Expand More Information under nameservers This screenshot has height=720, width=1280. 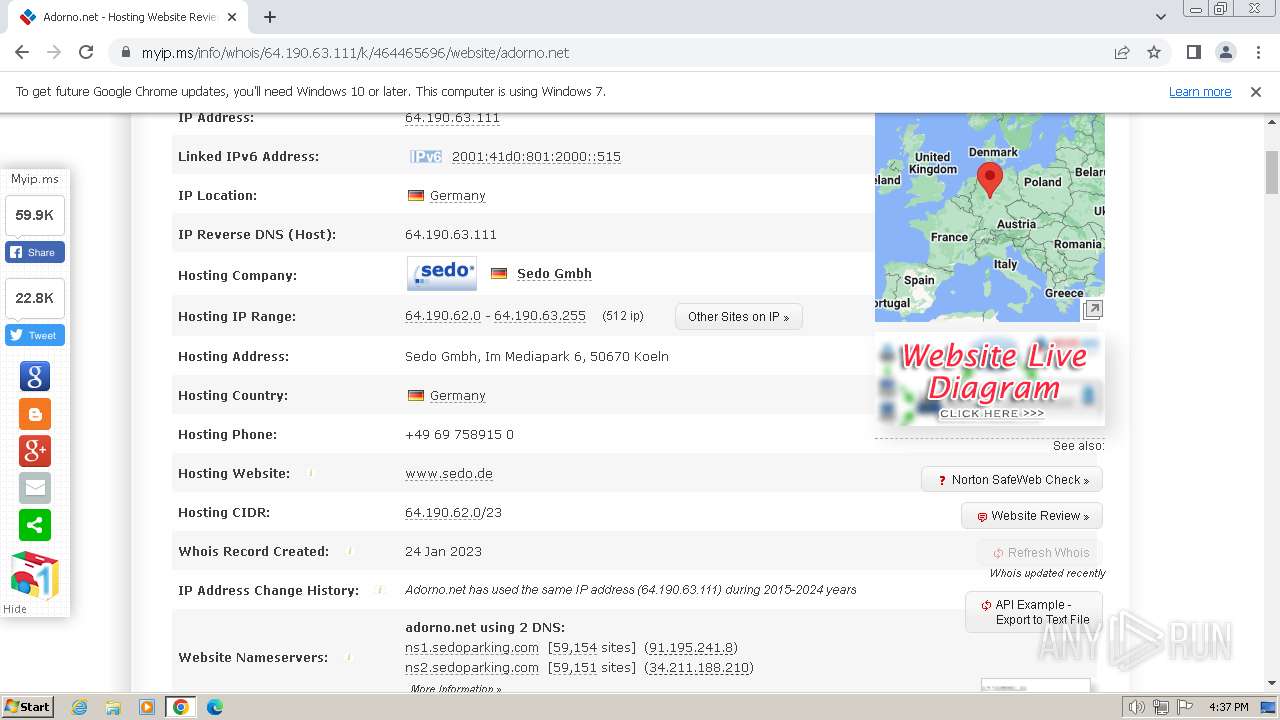[x=456, y=689]
